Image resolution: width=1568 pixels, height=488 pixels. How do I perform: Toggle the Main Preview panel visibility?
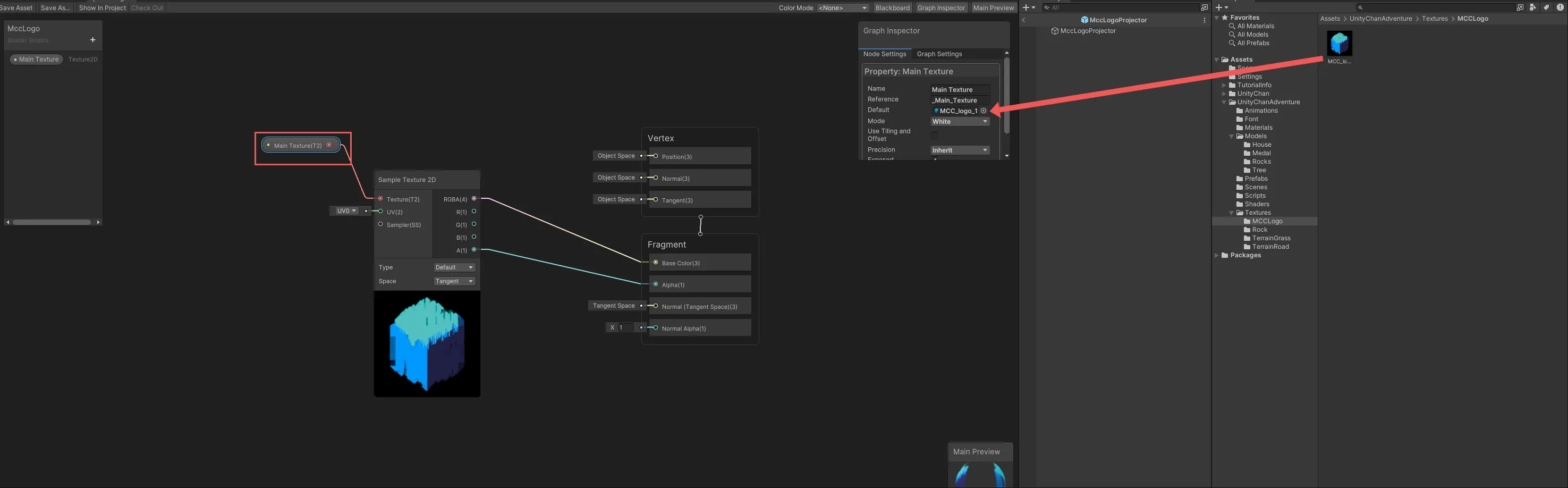pos(993,8)
